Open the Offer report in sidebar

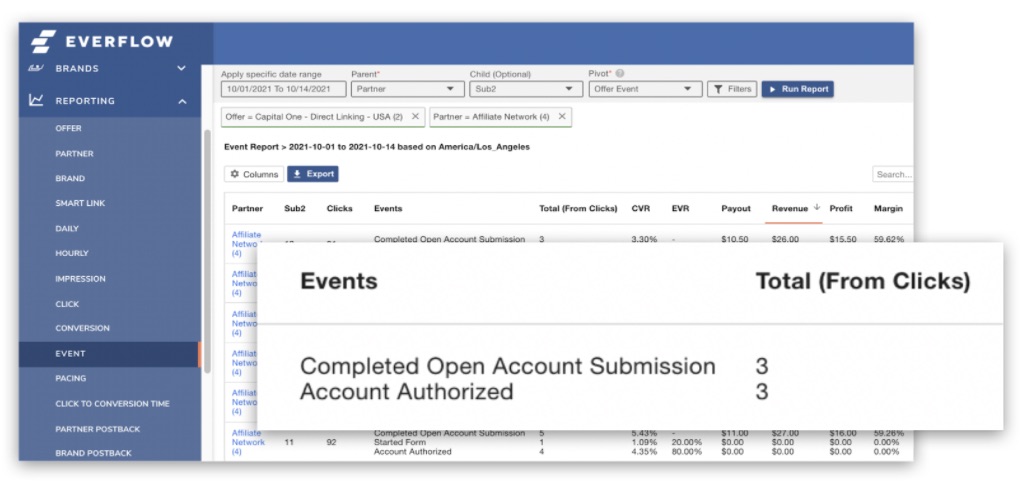click(x=68, y=129)
